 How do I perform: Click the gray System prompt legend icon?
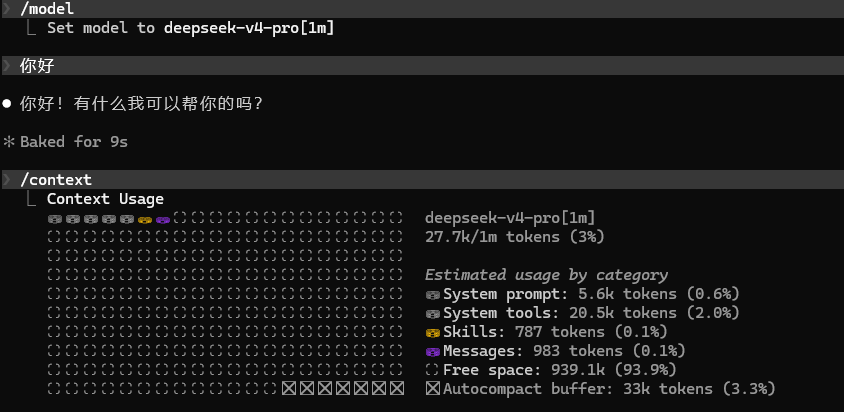(x=433, y=295)
